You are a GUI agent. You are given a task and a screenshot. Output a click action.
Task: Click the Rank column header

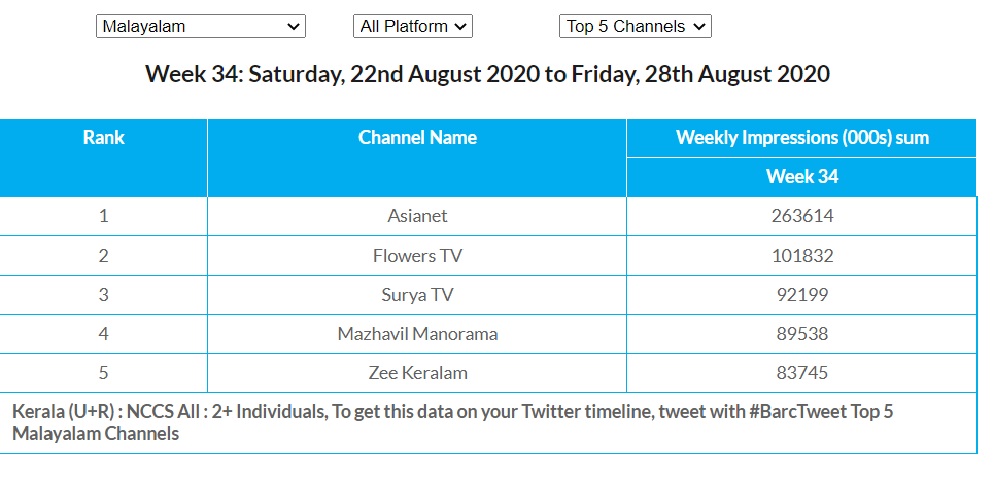click(104, 138)
